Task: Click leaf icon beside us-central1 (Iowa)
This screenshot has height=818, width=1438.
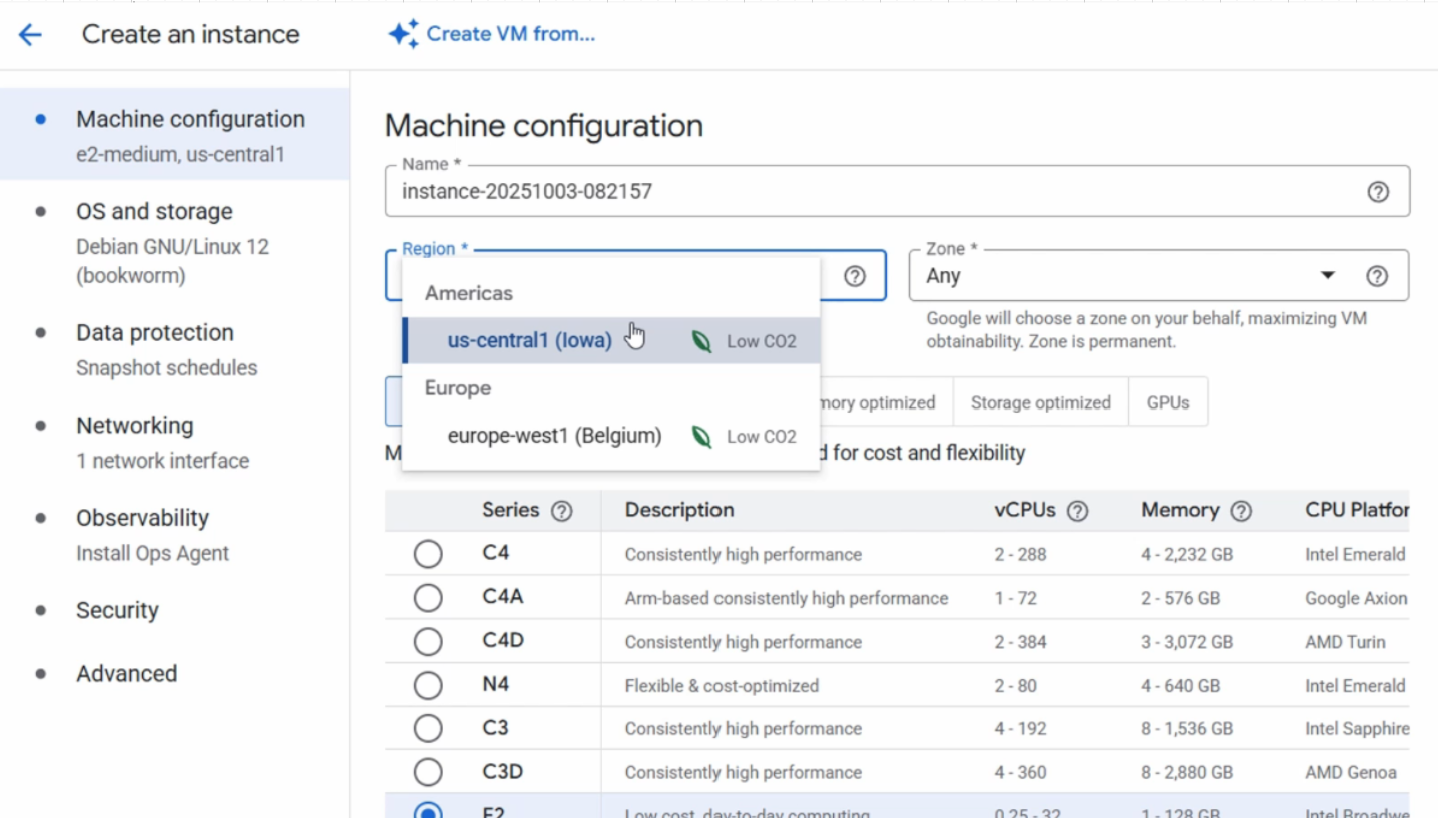Action: coord(702,341)
